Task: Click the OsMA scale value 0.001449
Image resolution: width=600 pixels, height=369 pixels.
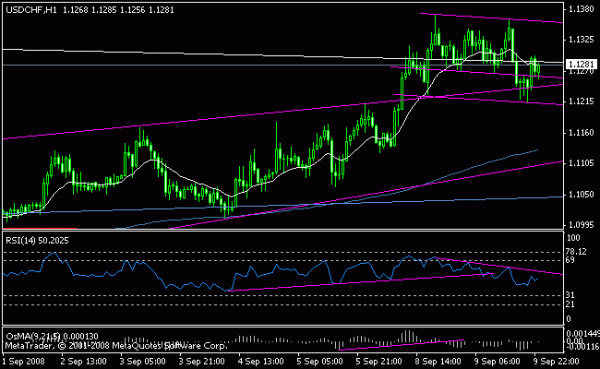Action: click(x=583, y=333)
